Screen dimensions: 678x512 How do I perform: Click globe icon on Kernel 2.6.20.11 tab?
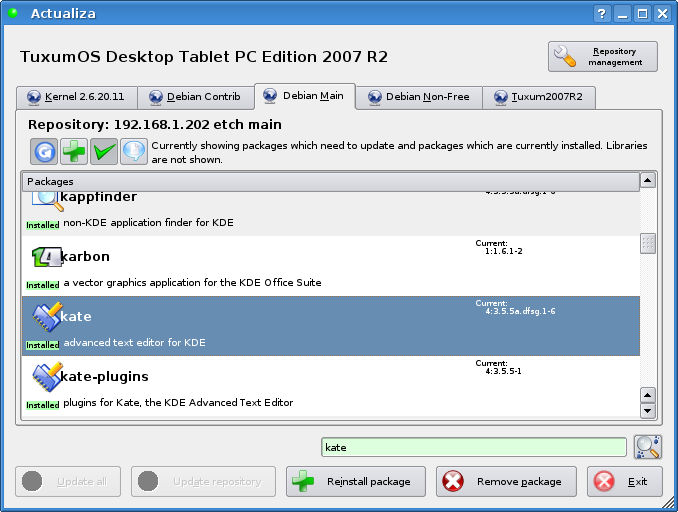click(x=34, y=97)
